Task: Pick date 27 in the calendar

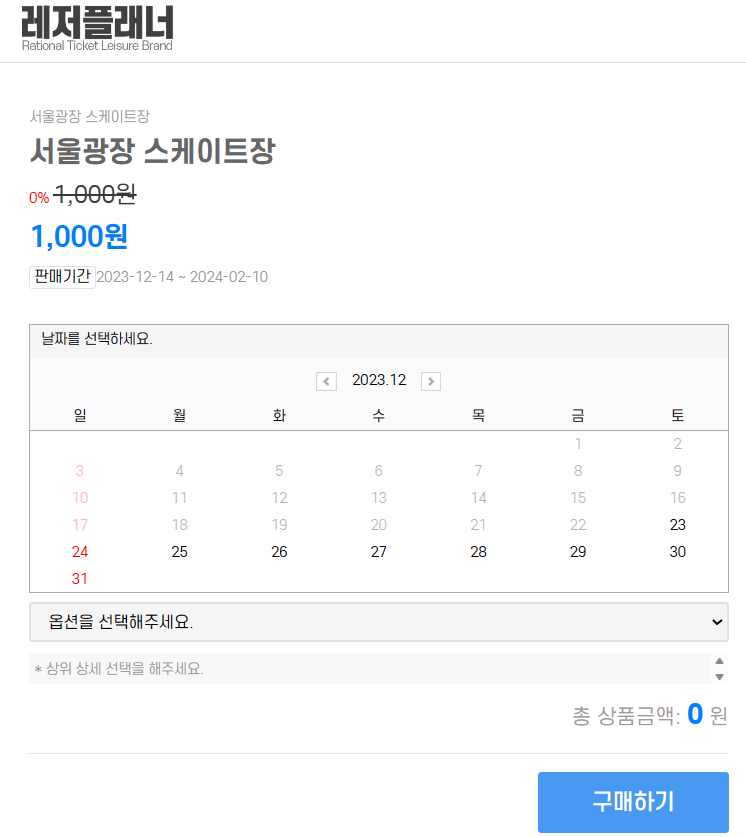Action: (x=378, y=551)
